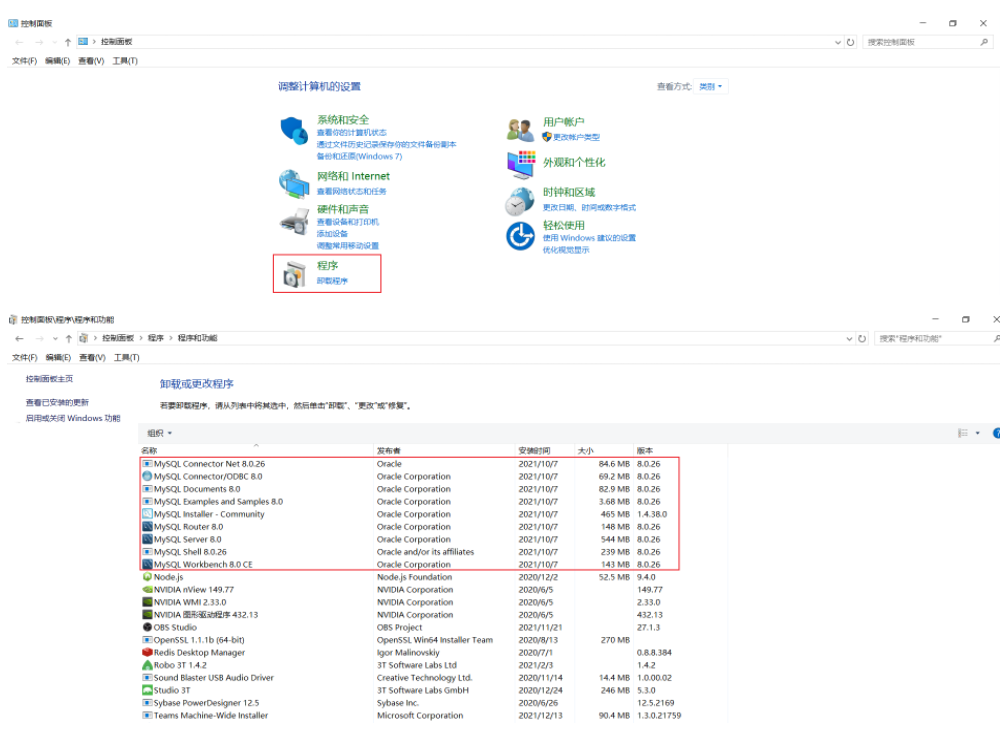
Task: Click 启用或关闭 Windows 功能 link
Action: [x=73, y=418]
